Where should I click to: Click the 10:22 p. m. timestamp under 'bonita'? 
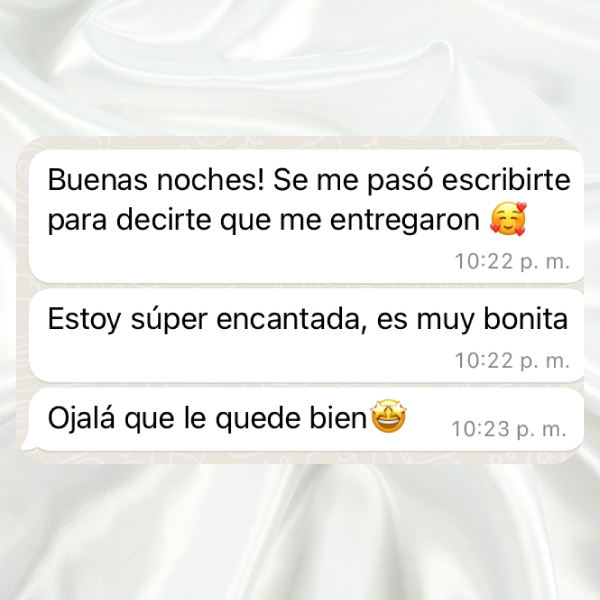coord(512,360)
